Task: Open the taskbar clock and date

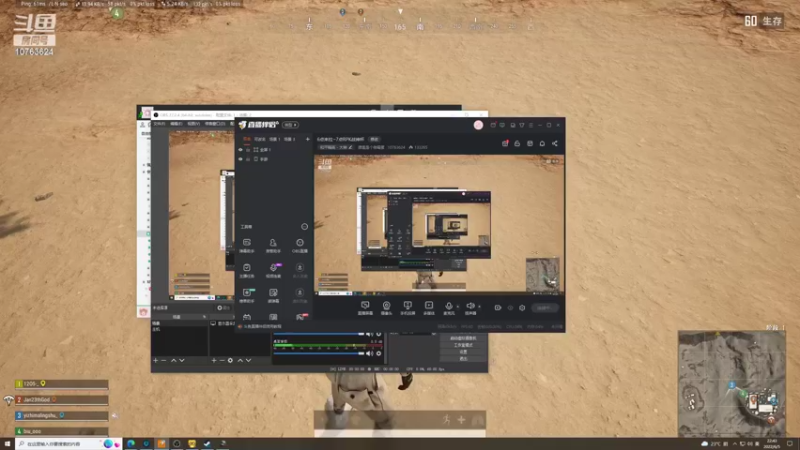Action: tap(772, 444)
